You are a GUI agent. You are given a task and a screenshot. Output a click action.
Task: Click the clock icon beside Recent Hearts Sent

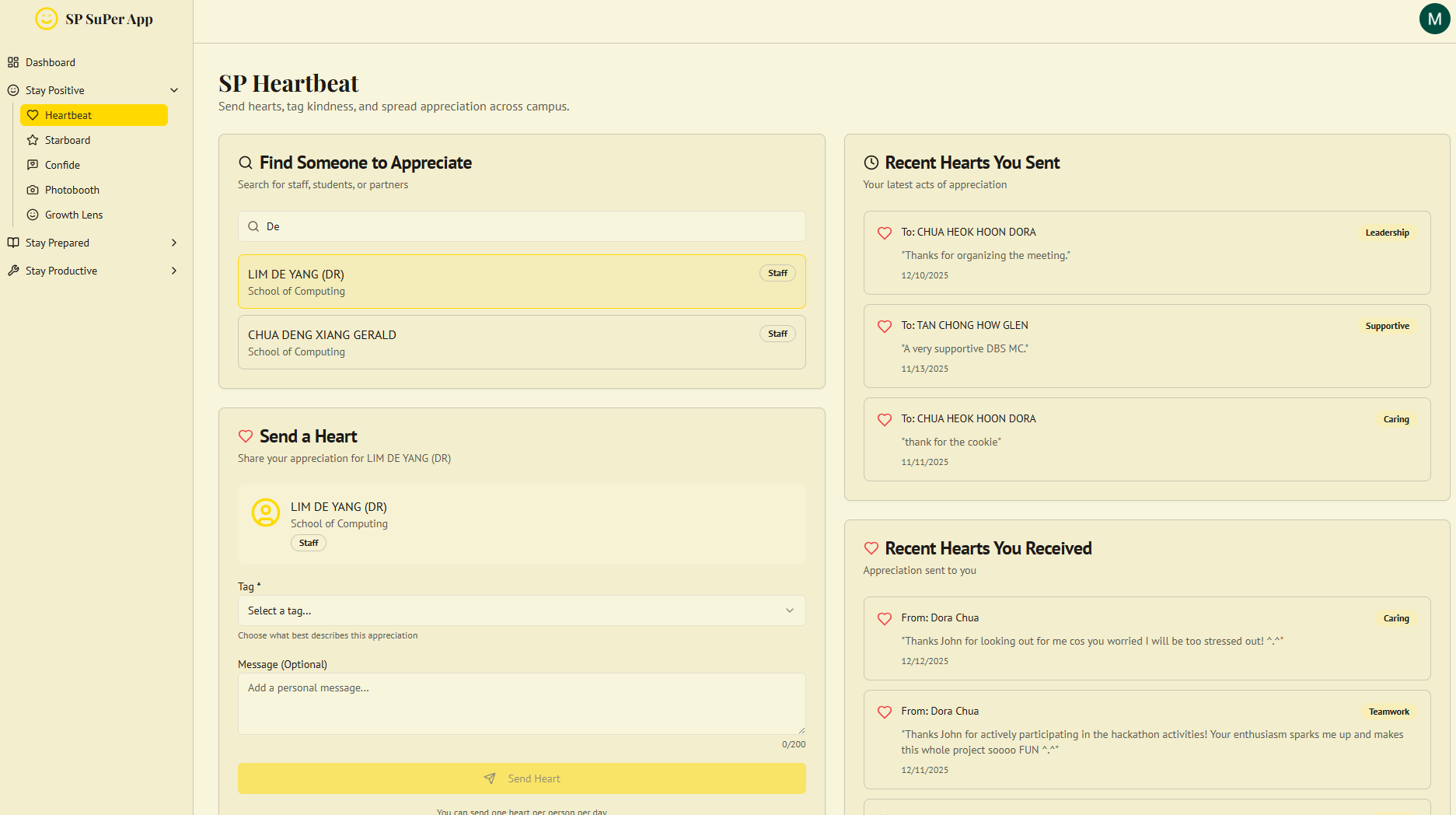[x=871, y=163]
